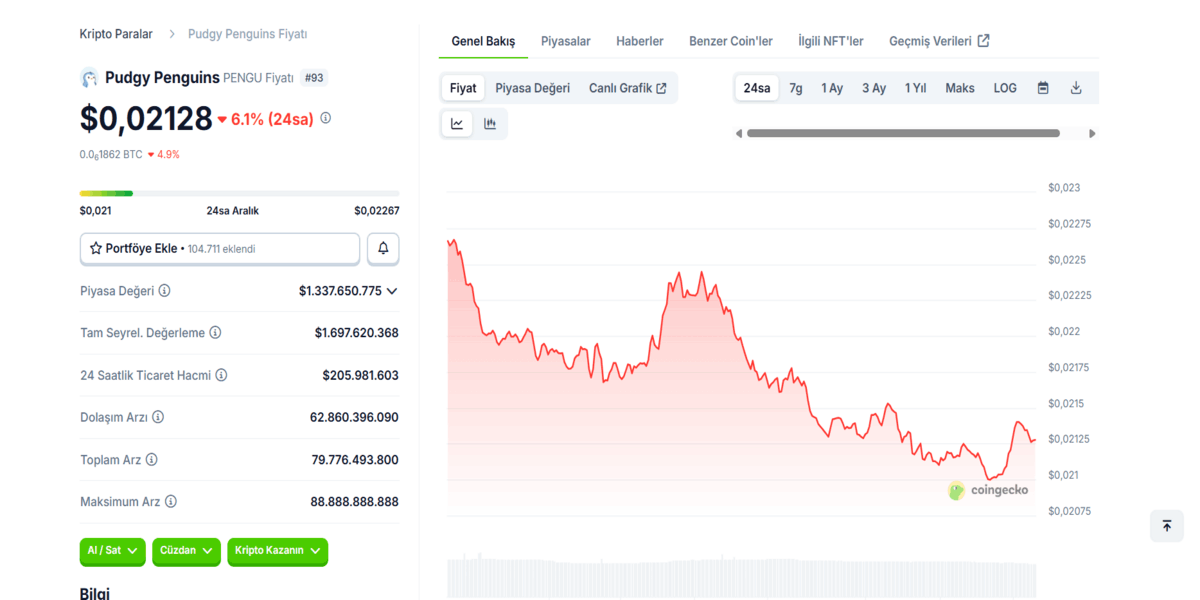The width and height of the screenshot is (1200, 600).
Task: Select the line chart view icon
Action: (x=457, y=124)
